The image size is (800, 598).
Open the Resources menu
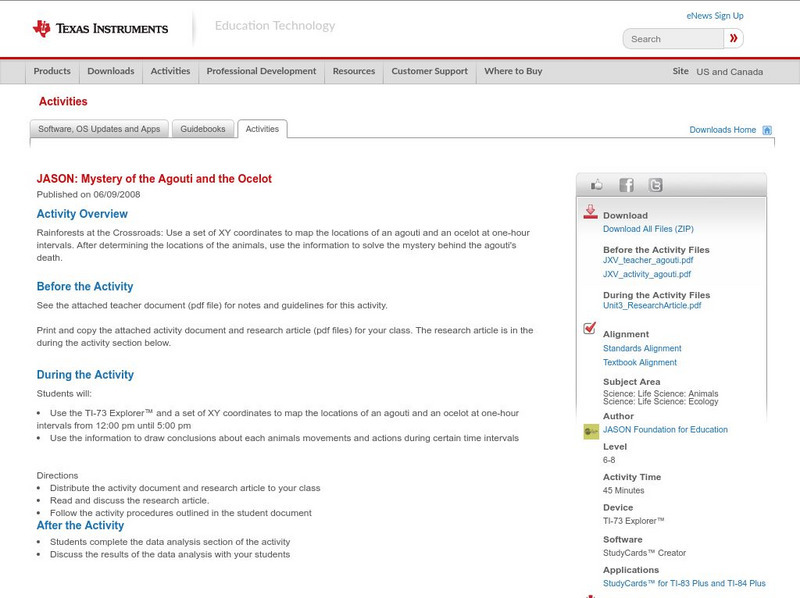click(x=354, y=71)
